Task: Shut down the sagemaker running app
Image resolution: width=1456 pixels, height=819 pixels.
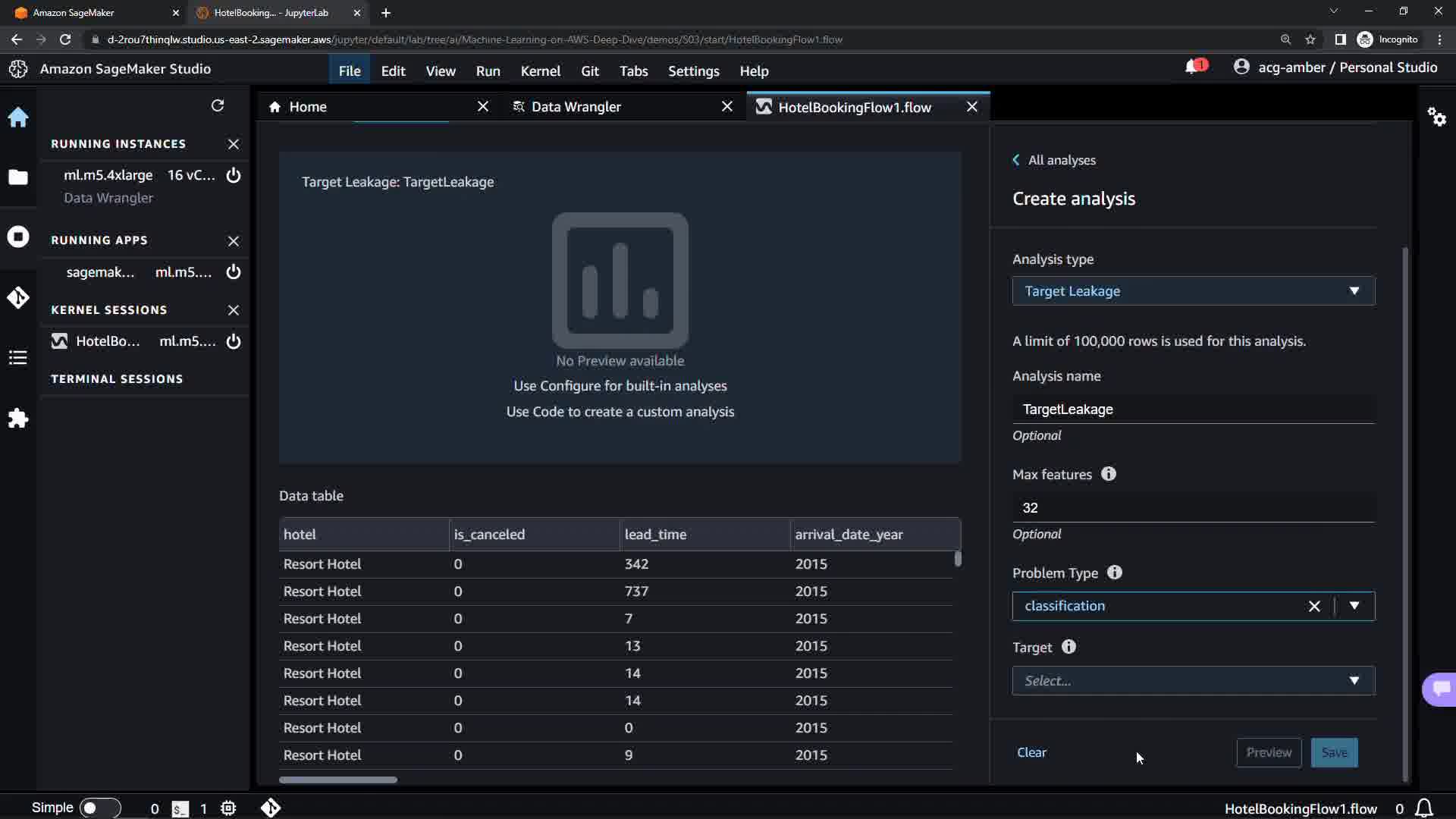Action: coord(234,272)
